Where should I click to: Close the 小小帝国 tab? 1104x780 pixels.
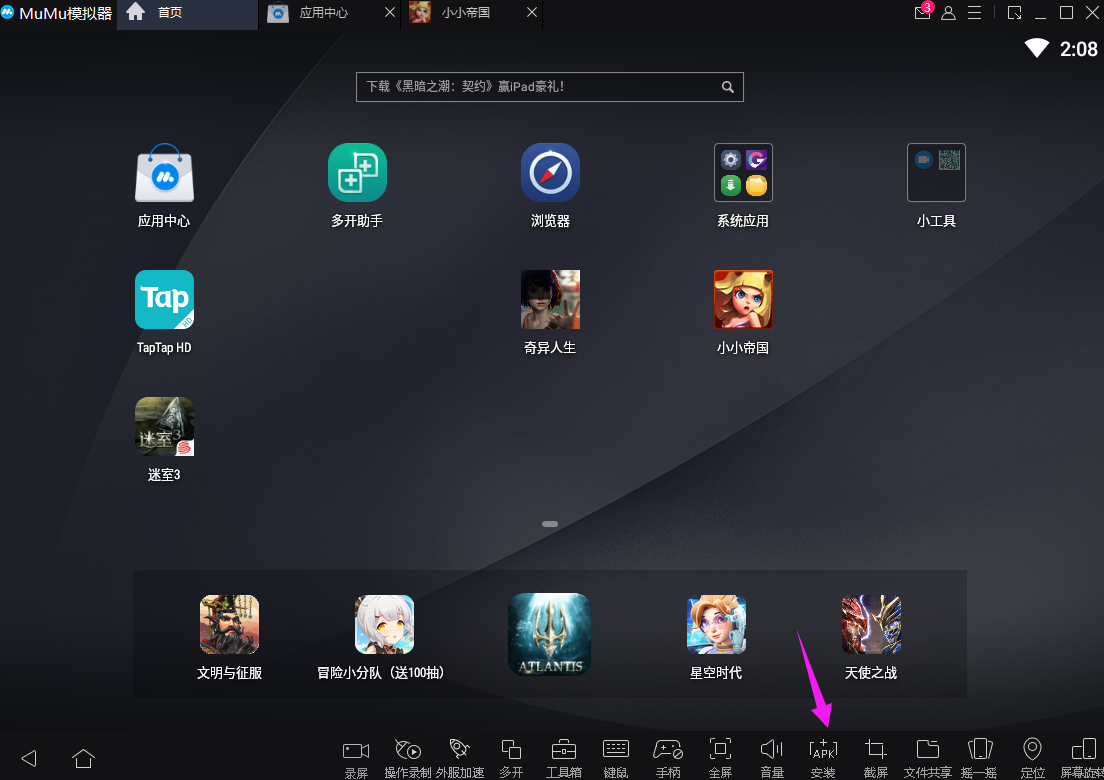click(532, 13)
